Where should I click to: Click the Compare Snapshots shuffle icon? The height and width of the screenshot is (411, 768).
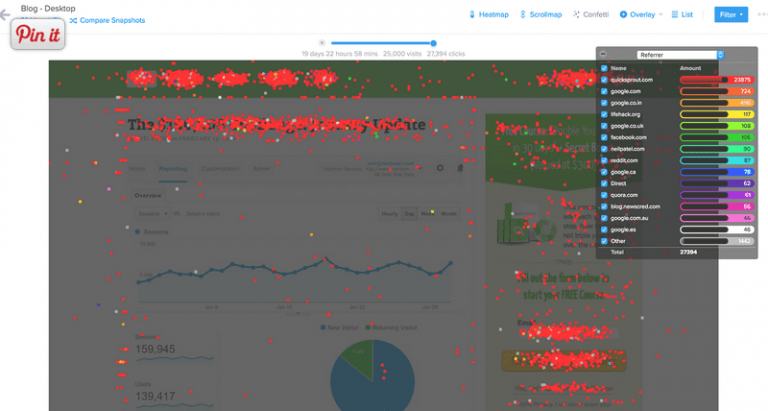73,20
